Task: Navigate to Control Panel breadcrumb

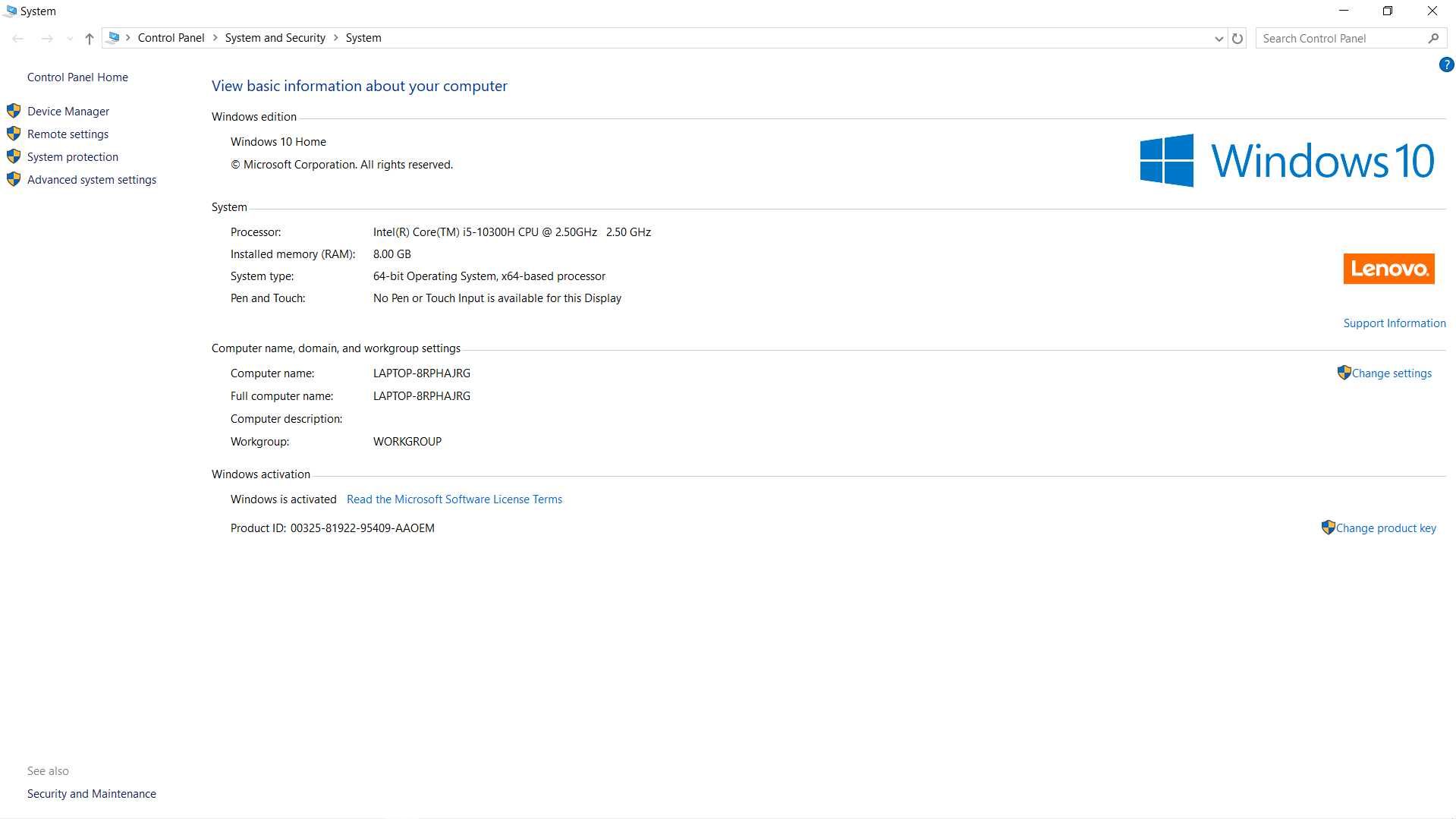Action: point(171,38)
